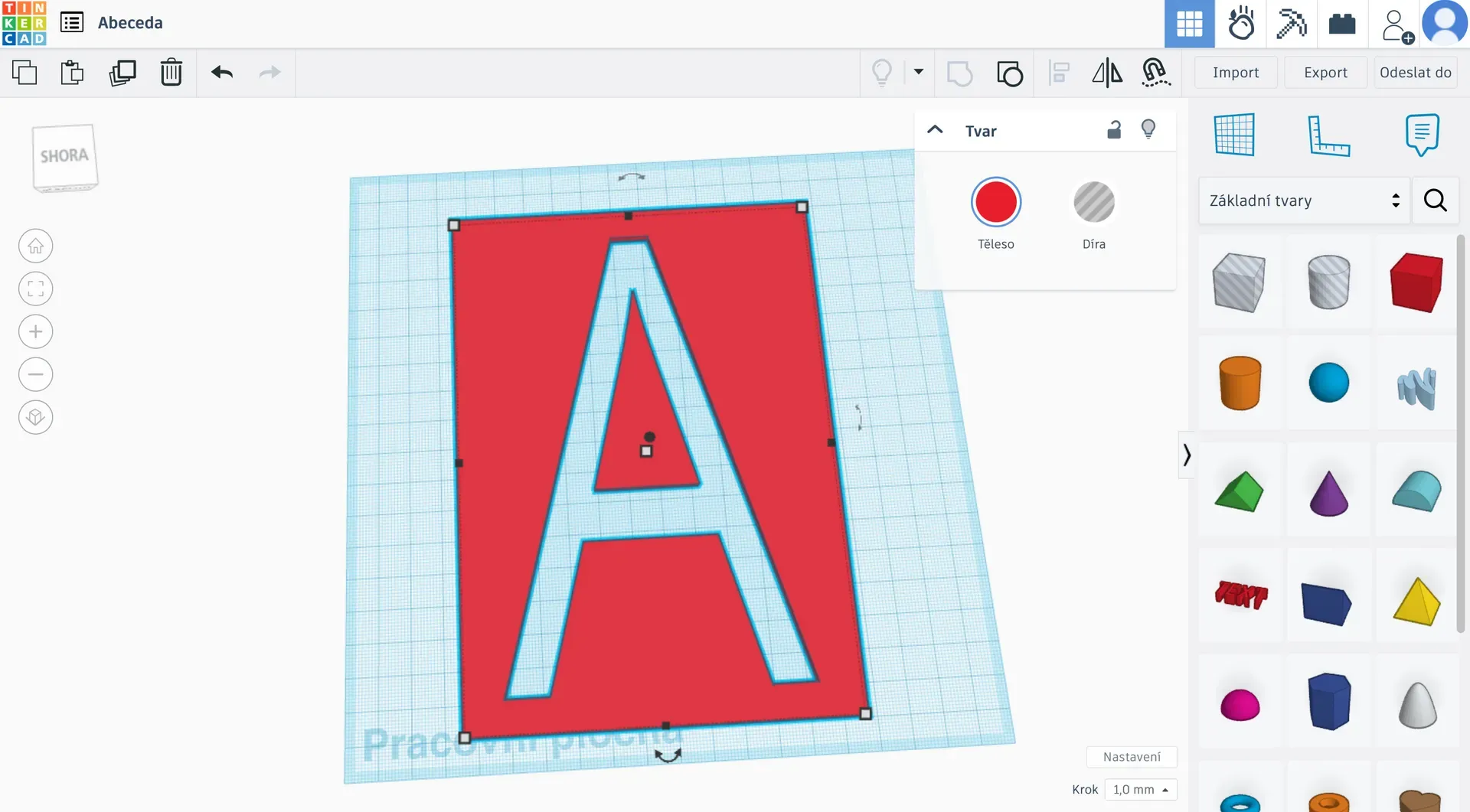Open the Základní tvary shapes dropdown
Viewport: 1470px width, 812px height.
coord(1304,201)
